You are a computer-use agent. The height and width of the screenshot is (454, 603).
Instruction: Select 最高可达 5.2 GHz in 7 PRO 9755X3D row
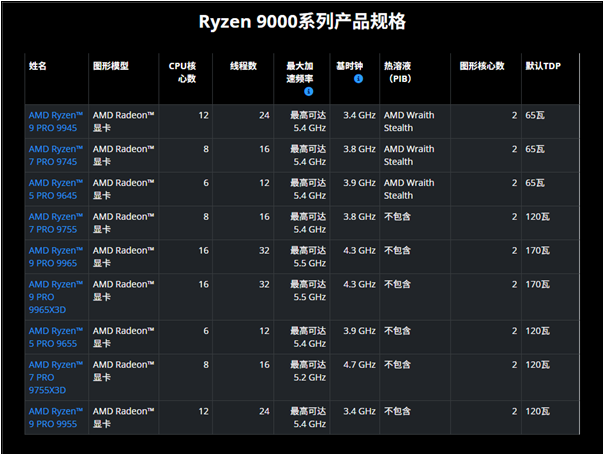308,371
